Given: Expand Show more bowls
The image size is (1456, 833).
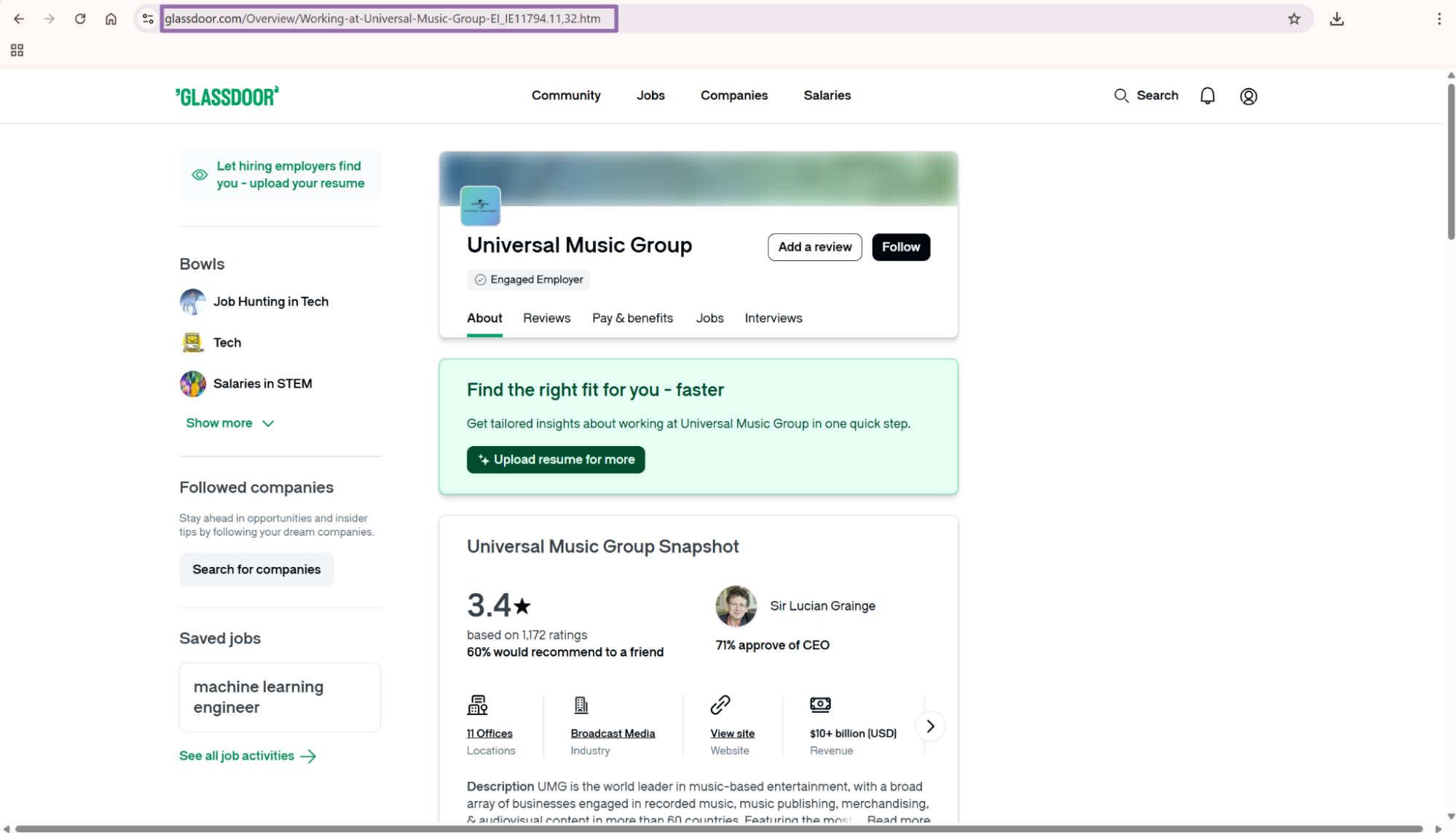Looking at the screenshot, I should (x=230, y=423).
